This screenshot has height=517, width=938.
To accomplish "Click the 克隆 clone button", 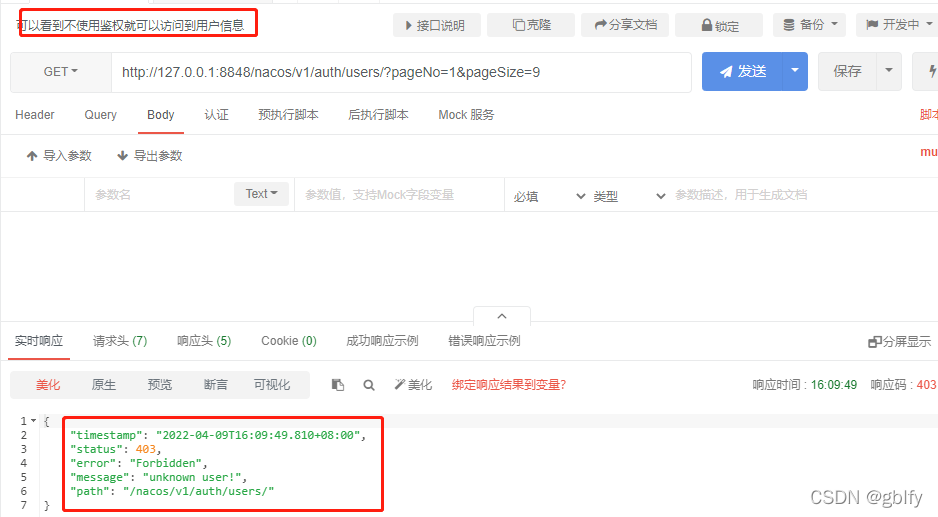I will (x=531, y=25).
